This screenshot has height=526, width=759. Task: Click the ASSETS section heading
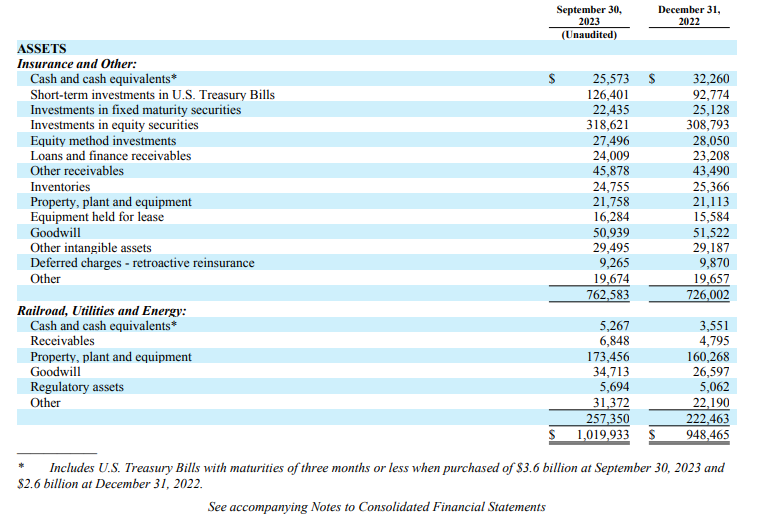coord(42,48)
